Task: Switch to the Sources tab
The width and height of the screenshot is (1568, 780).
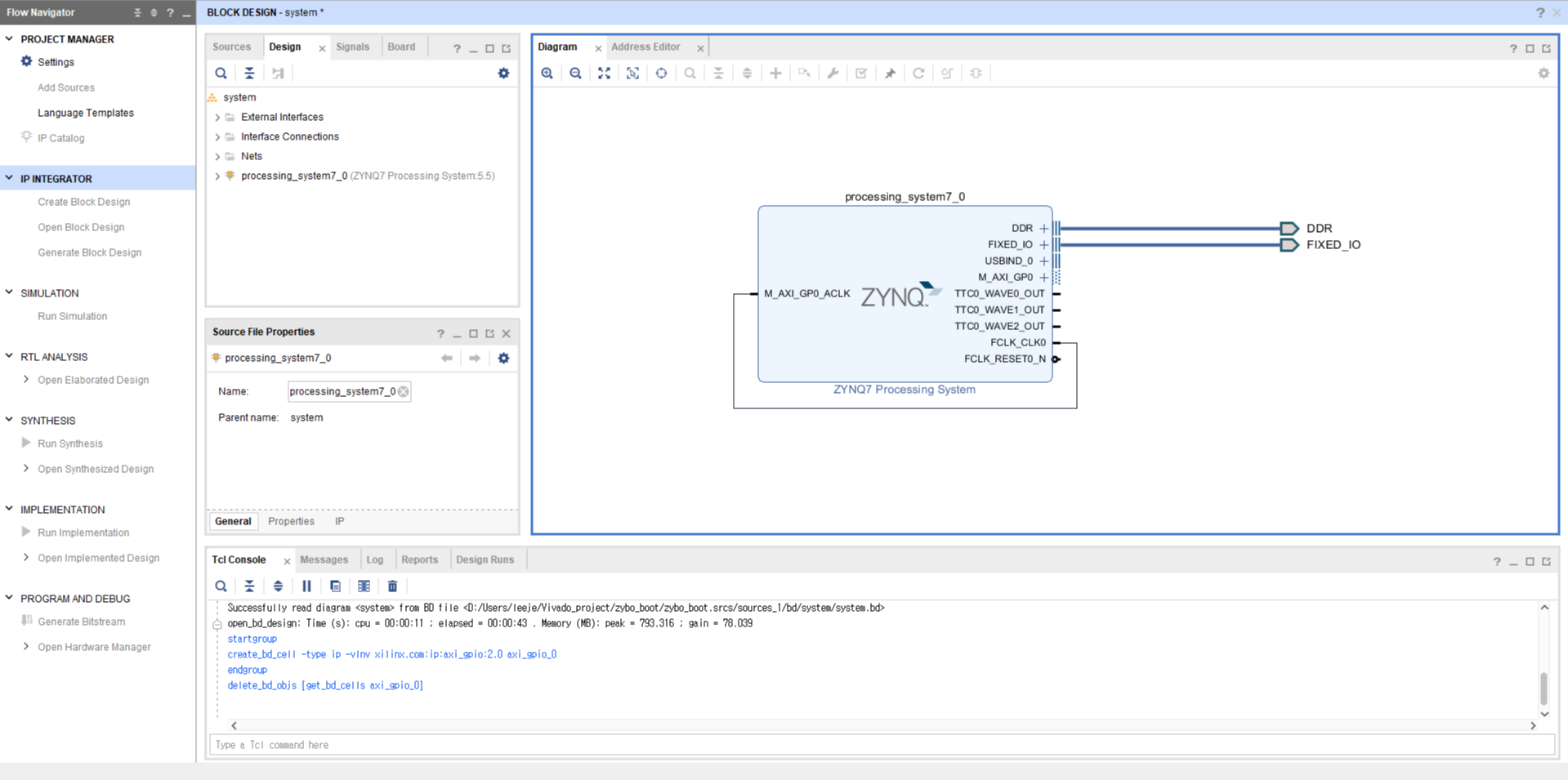Action: point(232,47)
